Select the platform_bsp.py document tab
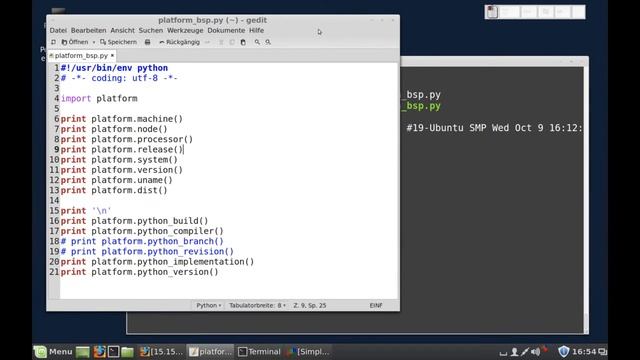640x360 pixels. (81, 56)
